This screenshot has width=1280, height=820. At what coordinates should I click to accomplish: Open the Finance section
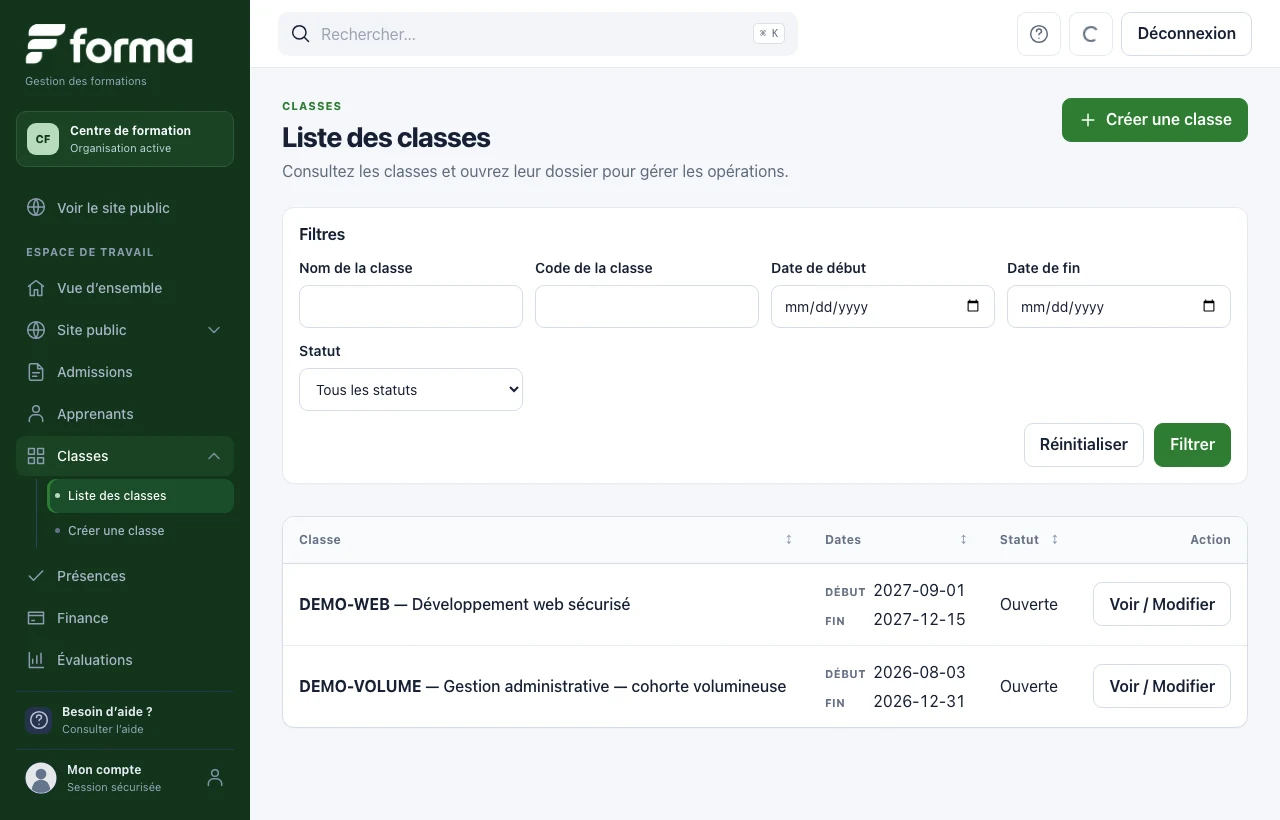click(x=125, y=618)
